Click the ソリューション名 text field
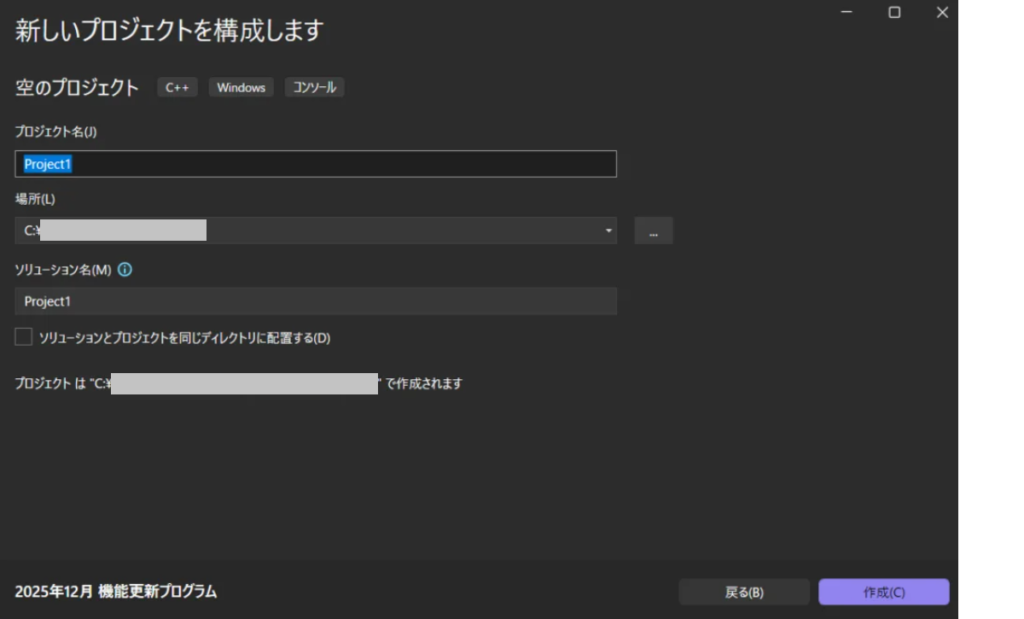The width and height of the screenshot is (1024, 619). [316, 301]
